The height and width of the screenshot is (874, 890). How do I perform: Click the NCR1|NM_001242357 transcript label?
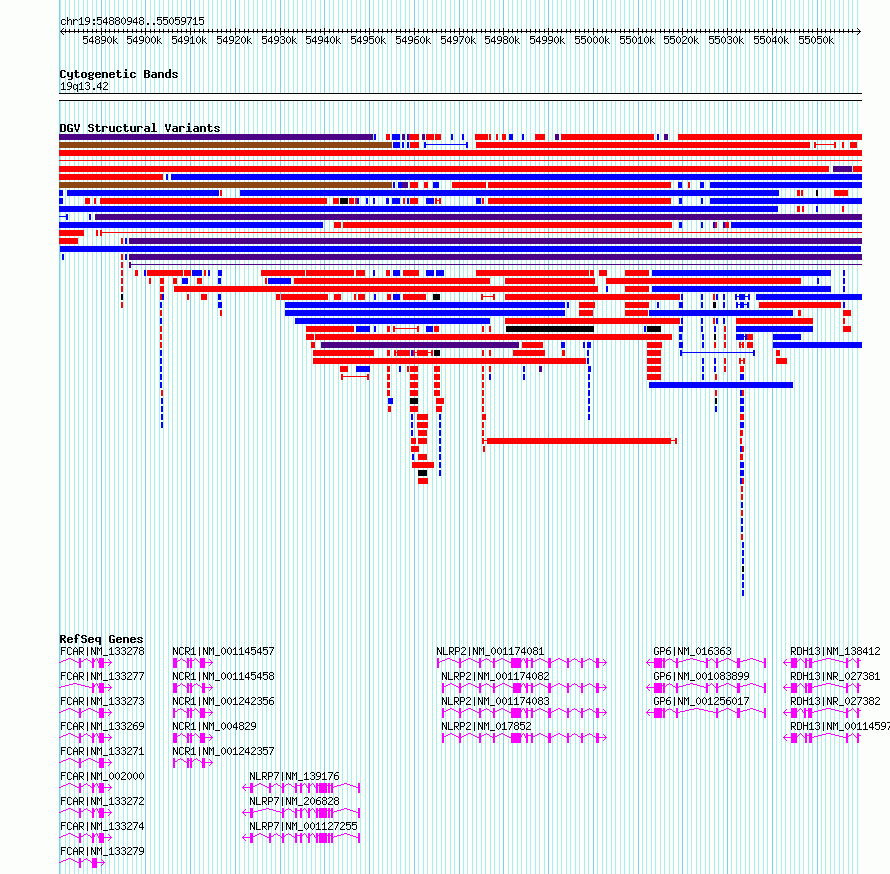point(223,751)
